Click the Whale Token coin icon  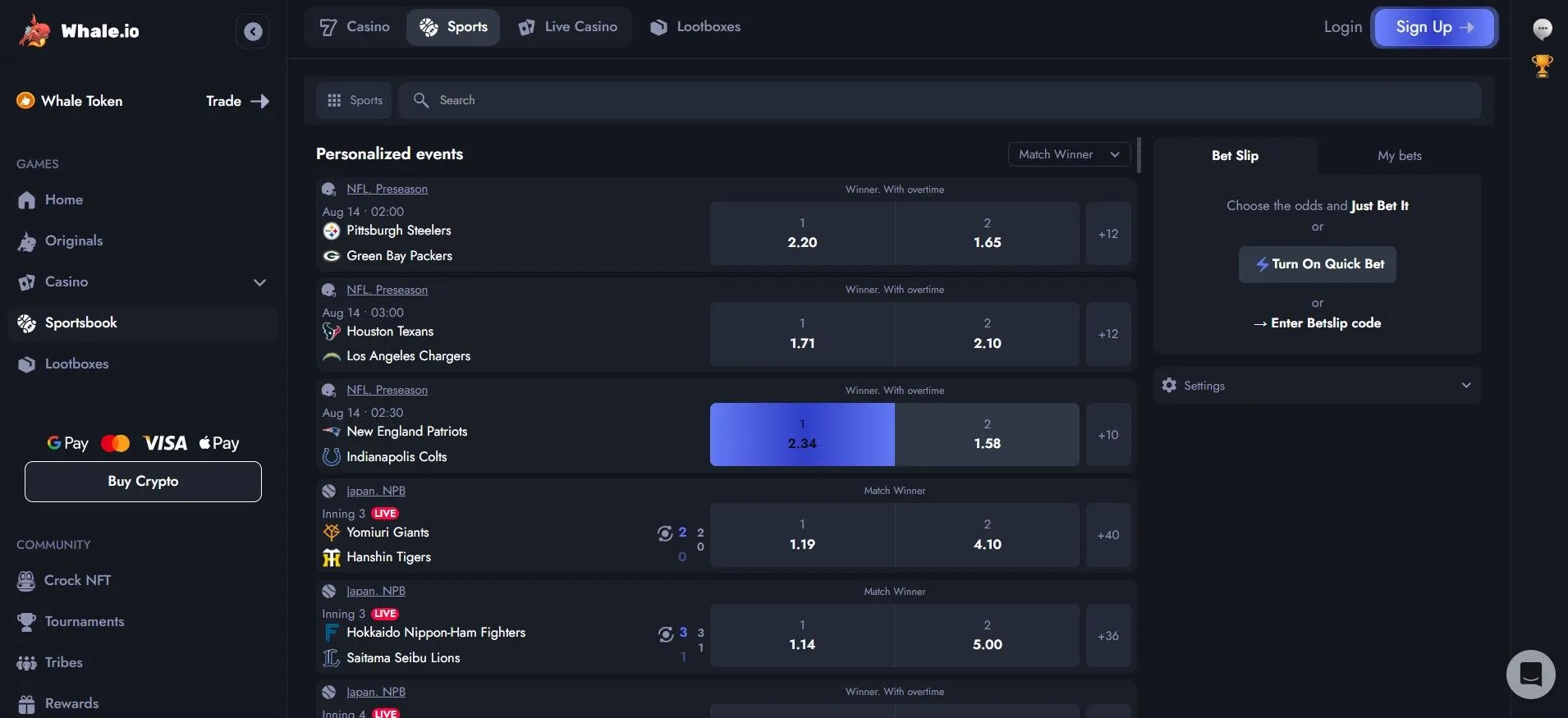point(25,101)
